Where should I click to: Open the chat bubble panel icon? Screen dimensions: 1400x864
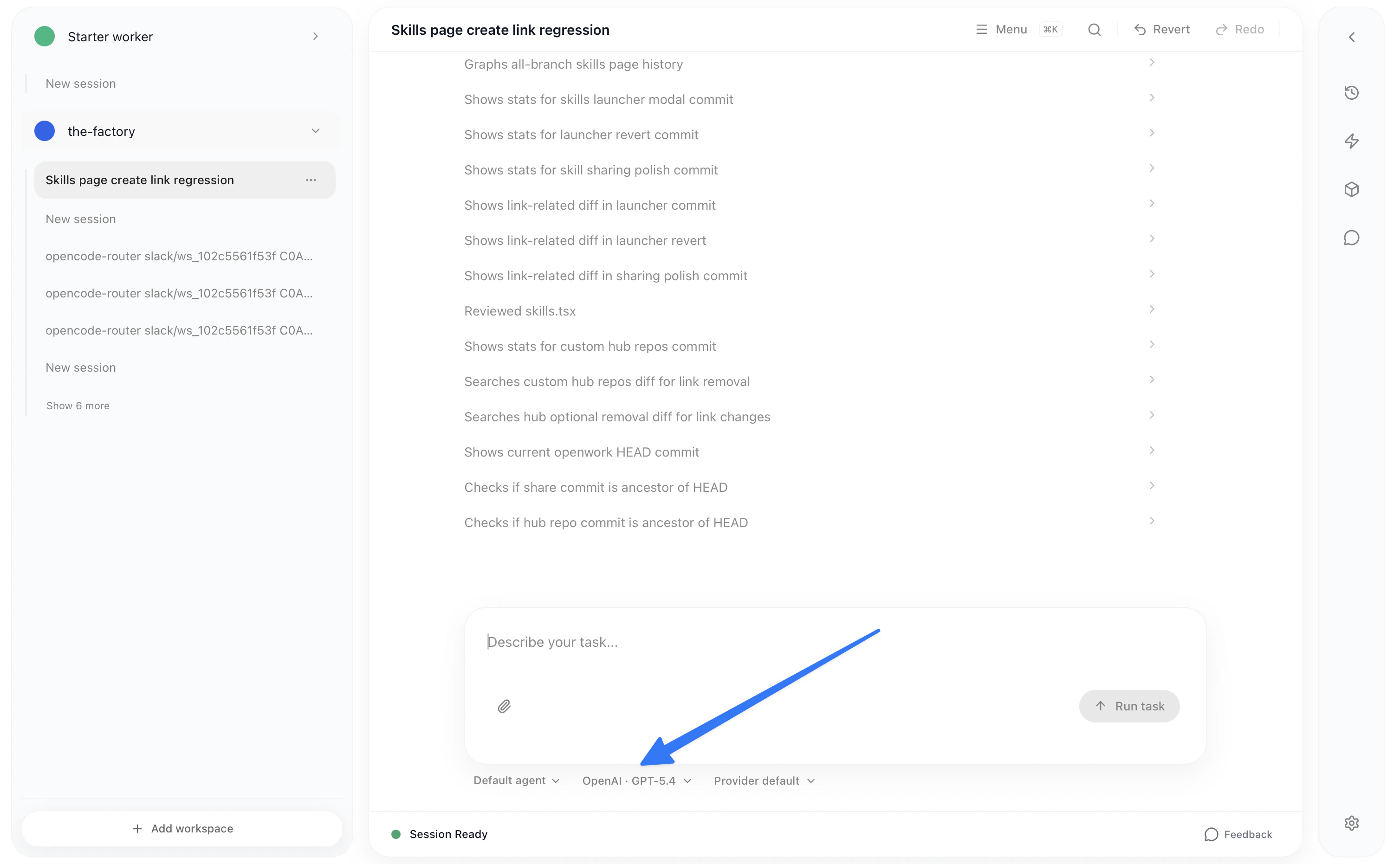click(x=1352, y=238)
